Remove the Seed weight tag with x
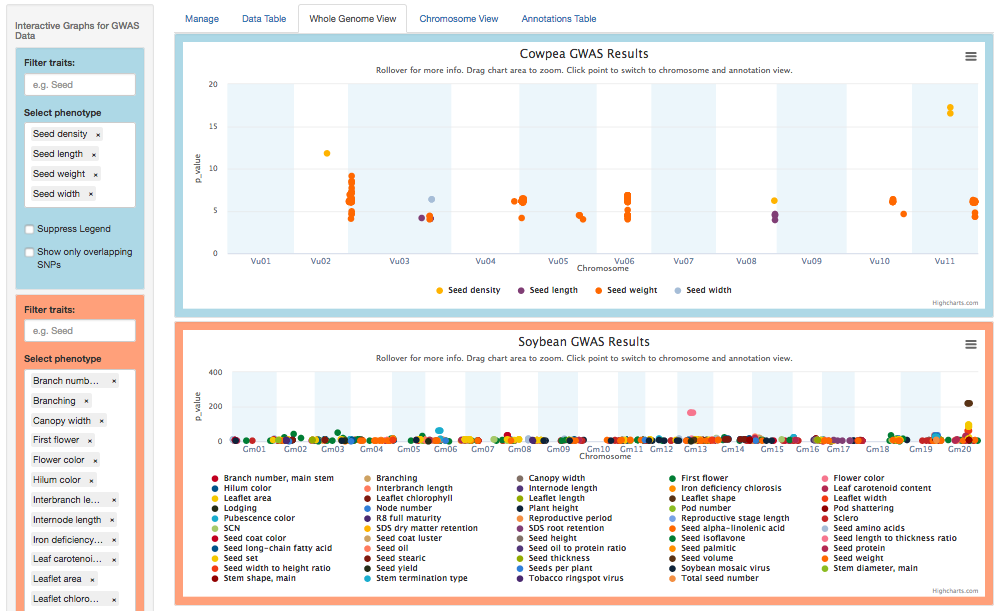 click(96, 175)
